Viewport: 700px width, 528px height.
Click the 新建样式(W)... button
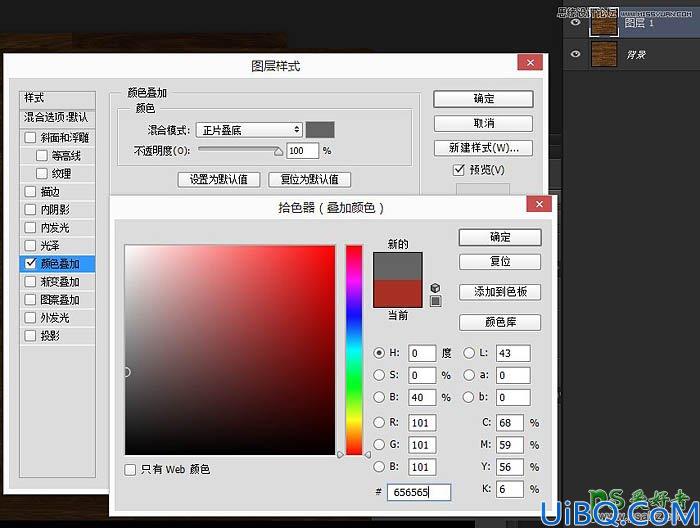point(483,148)
